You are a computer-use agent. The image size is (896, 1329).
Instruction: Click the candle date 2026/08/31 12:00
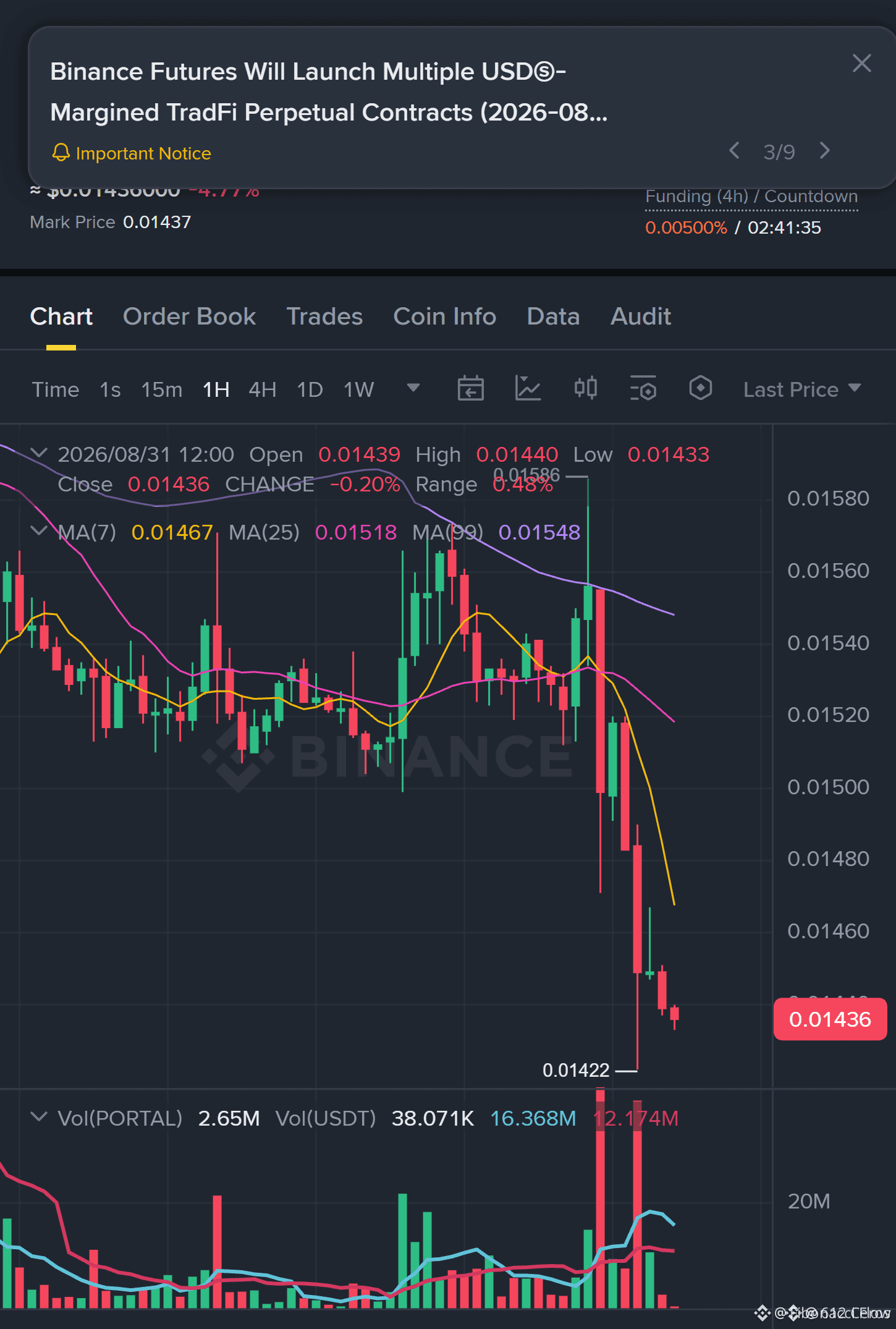pyautogui.click(x=146, y=454)
